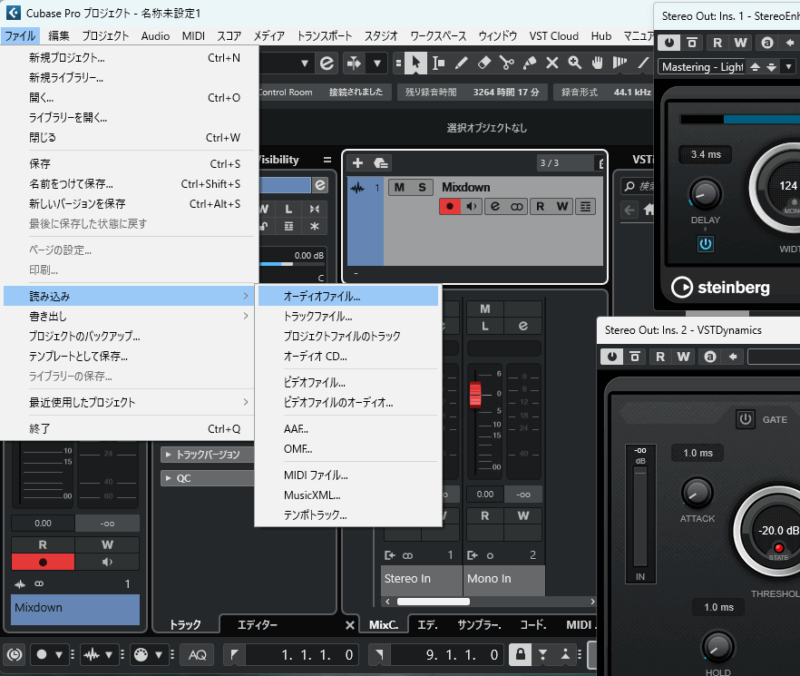Image resolution: width=800 pixels, height=676 pixels.
Task: Select the Mixdown channel name in inspector
Action: pos(76,609)
